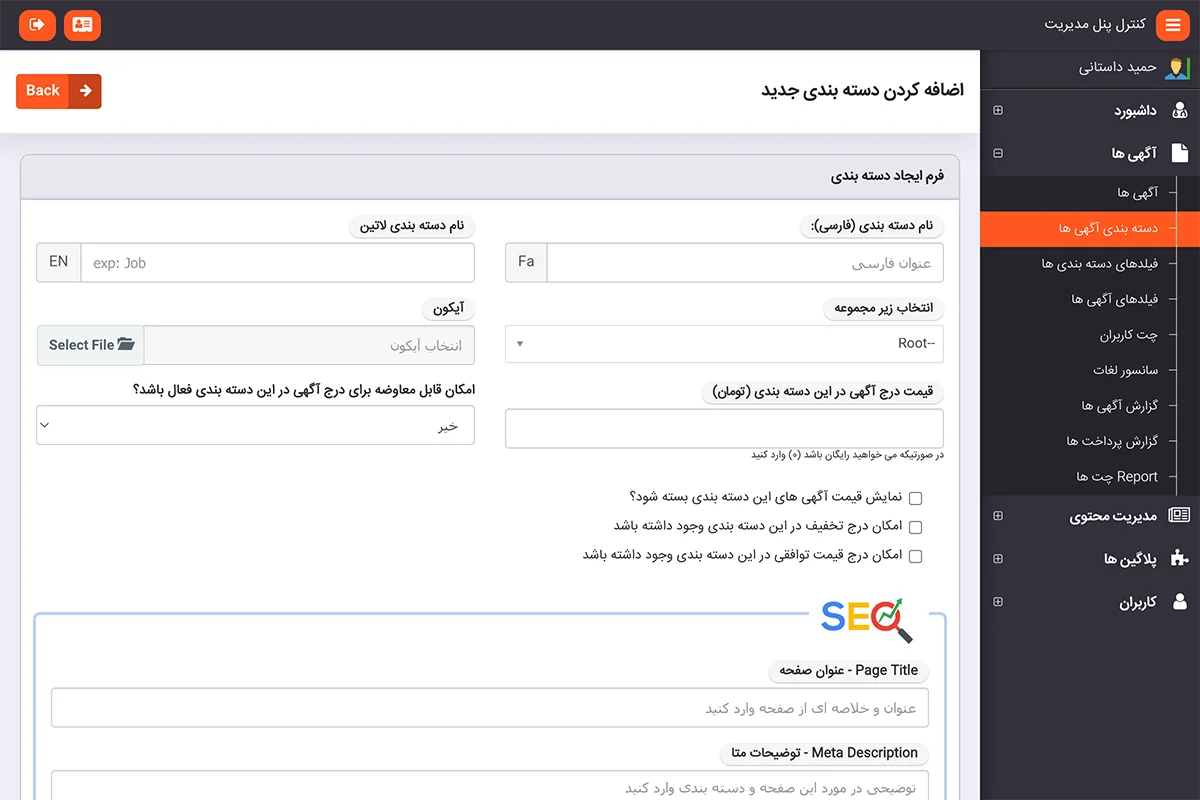Open the انتخاب زیر مجموعه Root dropdown
This screenshot has height=800, width=1200.
click(724, 344)
